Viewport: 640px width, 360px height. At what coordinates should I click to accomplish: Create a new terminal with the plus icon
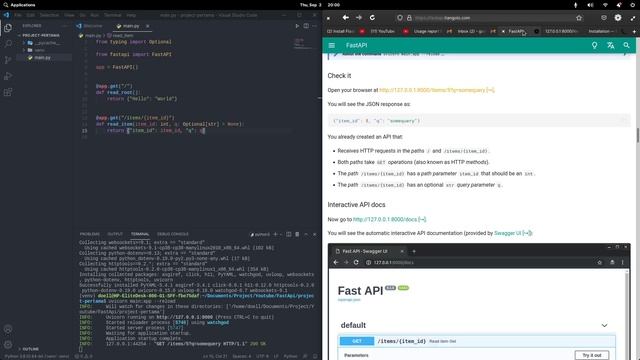click(x=276, y=234)
